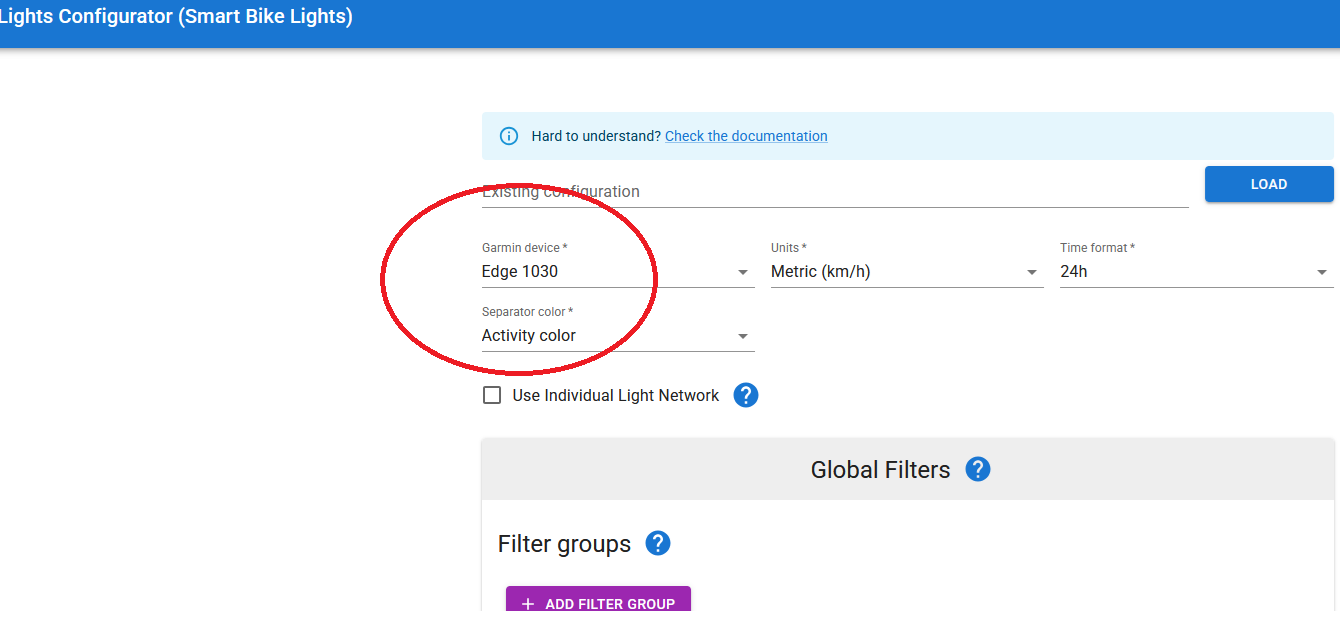Expand the Separator color dropdown arrow
Screen dimensions: 1340x625
tap(743, 336)
